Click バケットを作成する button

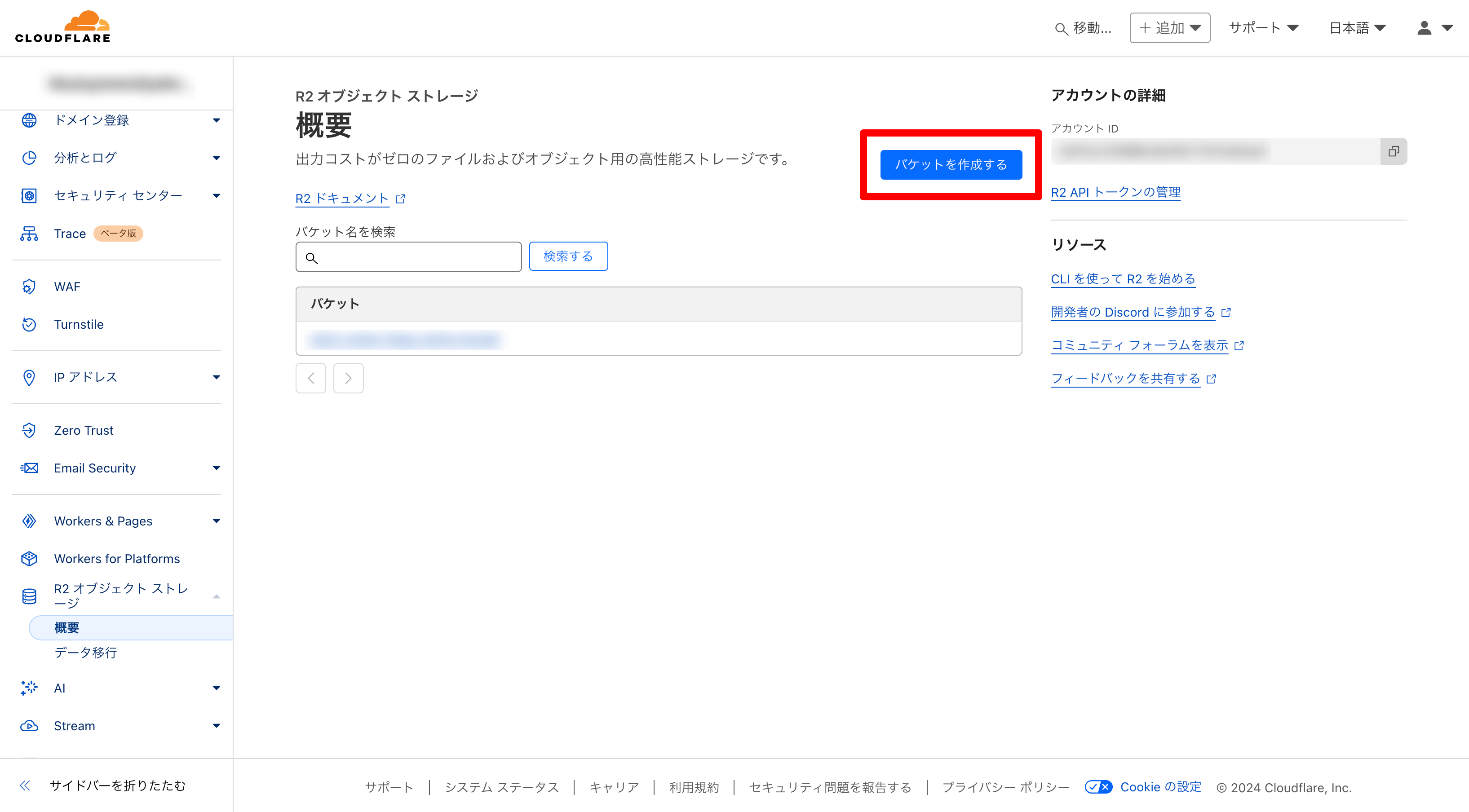pyautogui.click(x=951, y=165)
